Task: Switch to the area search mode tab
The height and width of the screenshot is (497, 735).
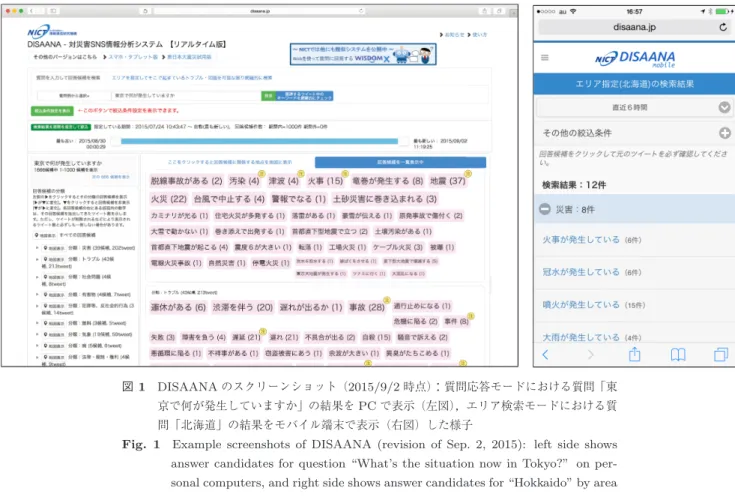Action: tap(192, 78)
